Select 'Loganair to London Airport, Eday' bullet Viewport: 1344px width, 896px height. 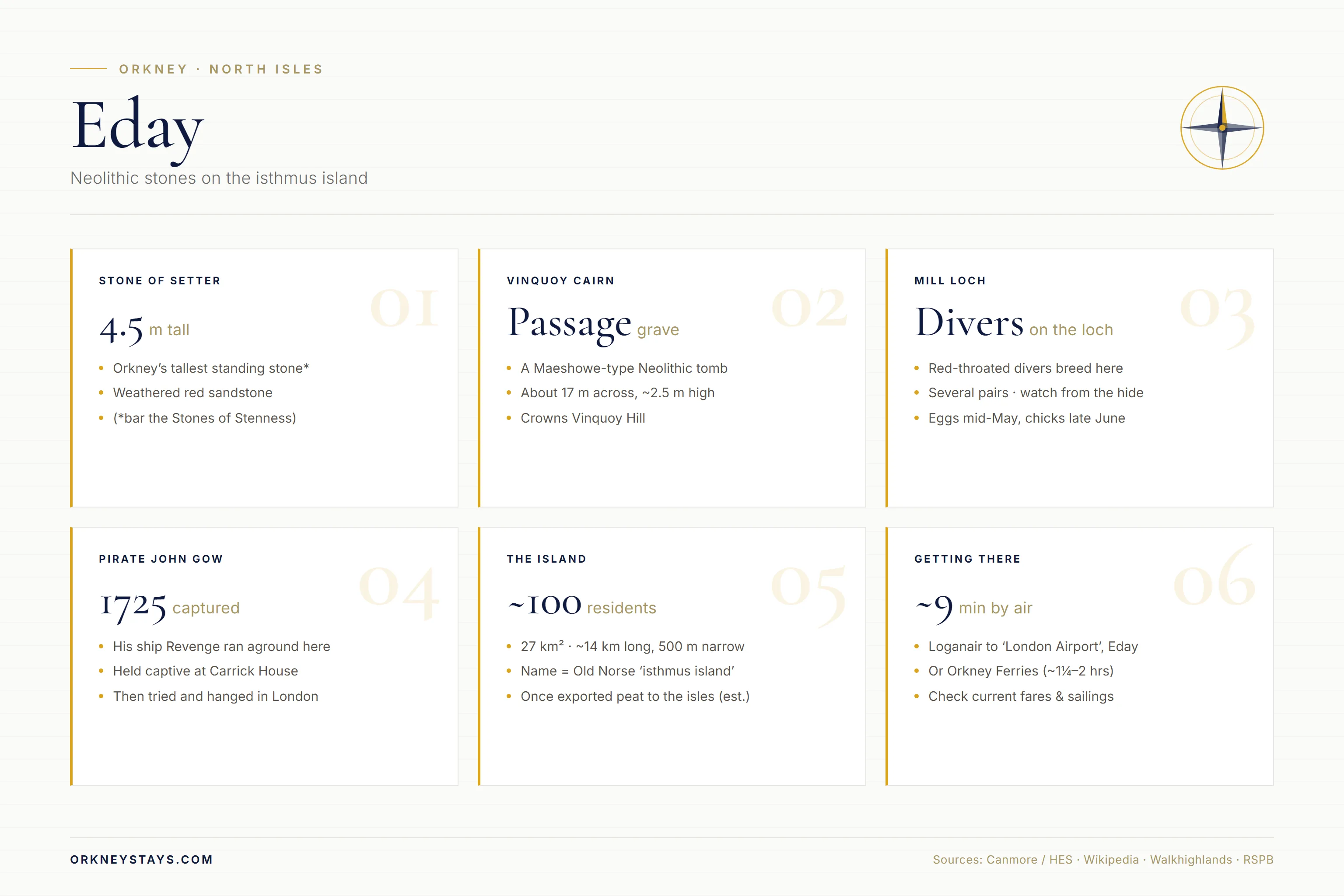(x=1033, y=646)
